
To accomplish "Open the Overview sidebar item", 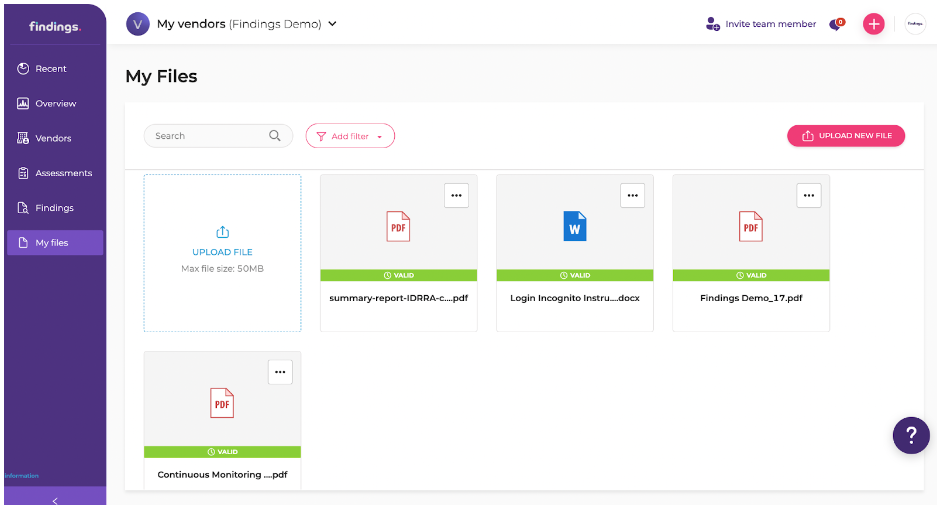I will click(55, 103).
